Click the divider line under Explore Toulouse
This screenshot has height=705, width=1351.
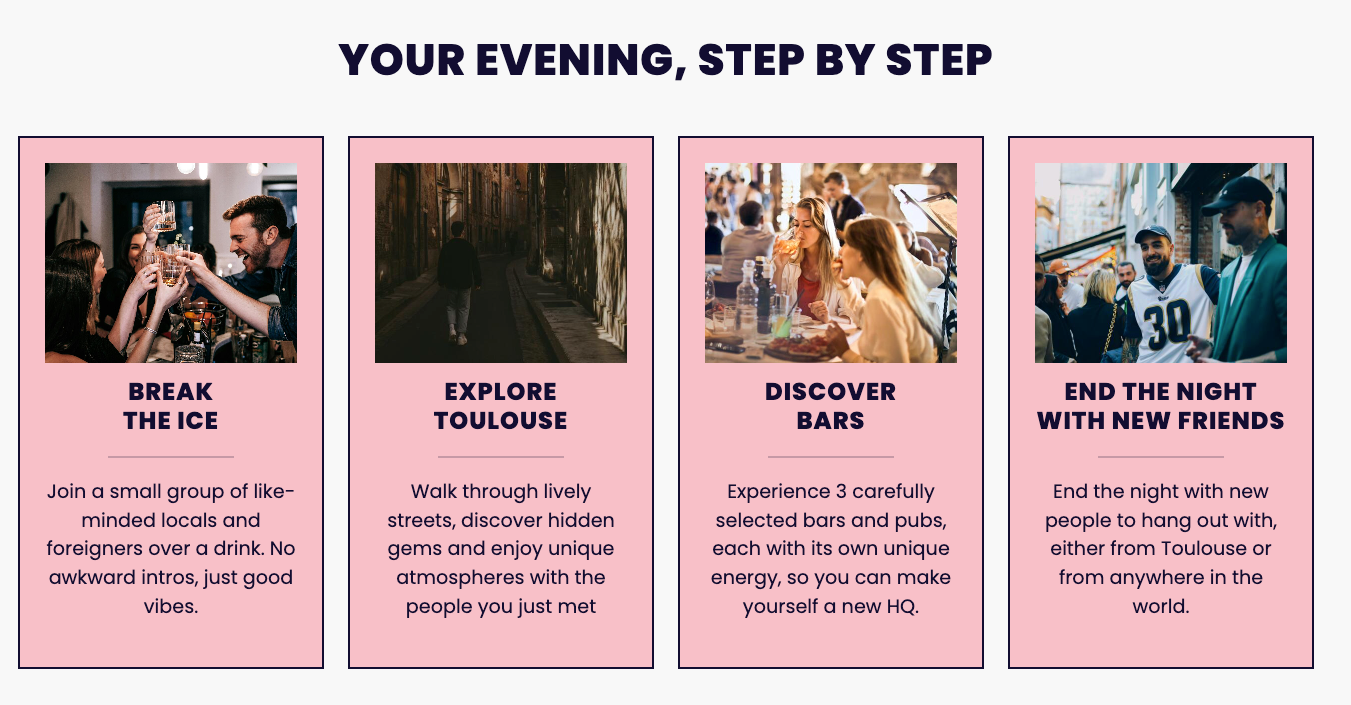pyautogui.click(x=501, y=457)
